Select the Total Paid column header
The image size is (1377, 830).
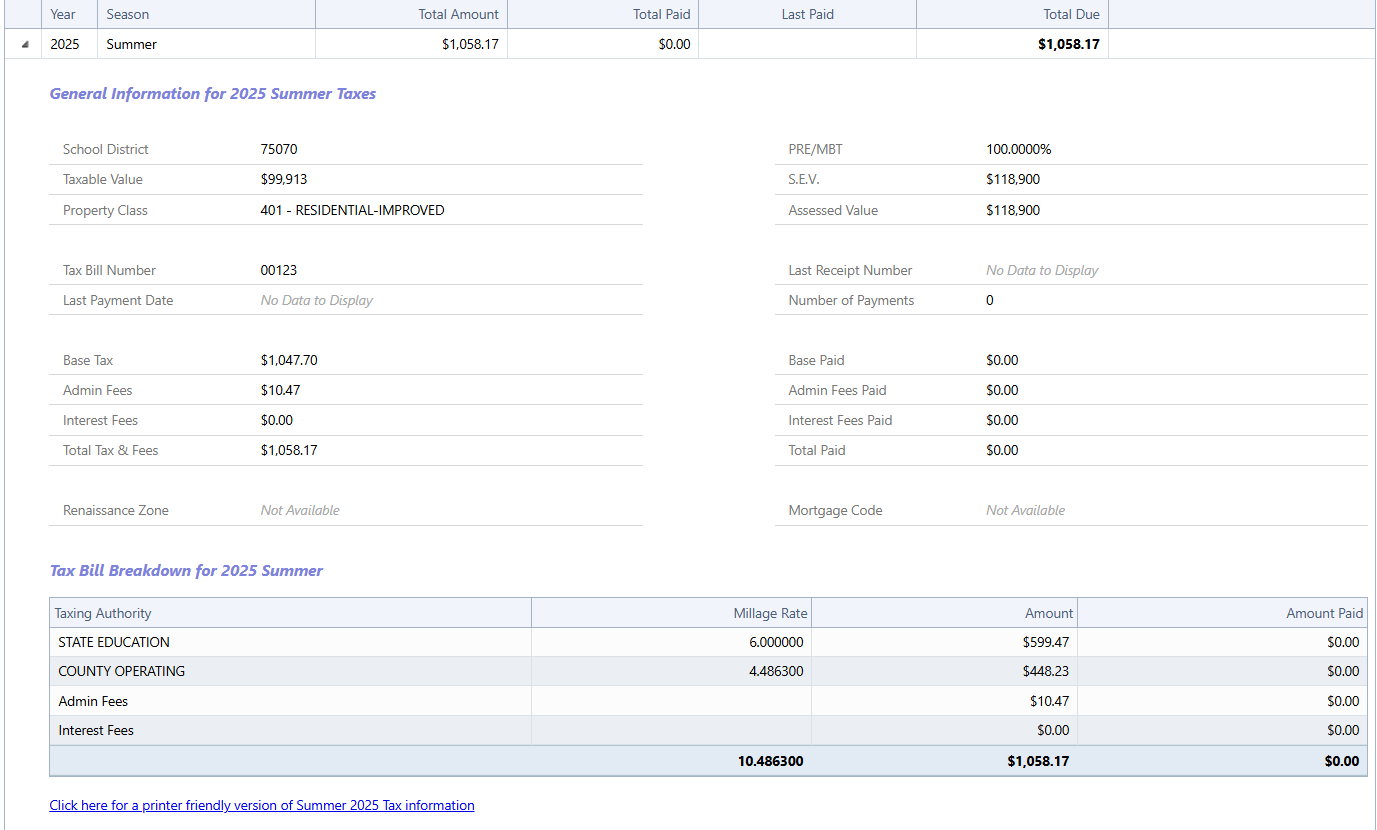click(x=661, y=14)
